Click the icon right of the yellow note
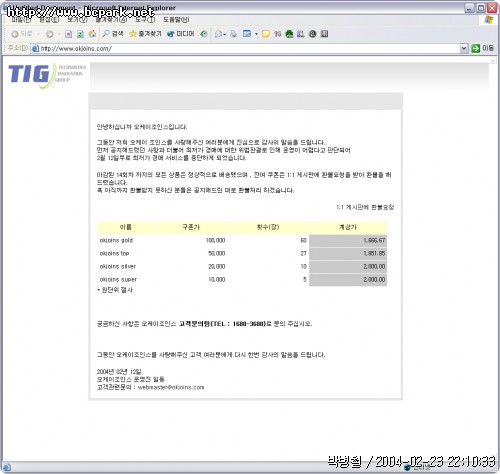The image size is (500, 474). tap(277, 34)
